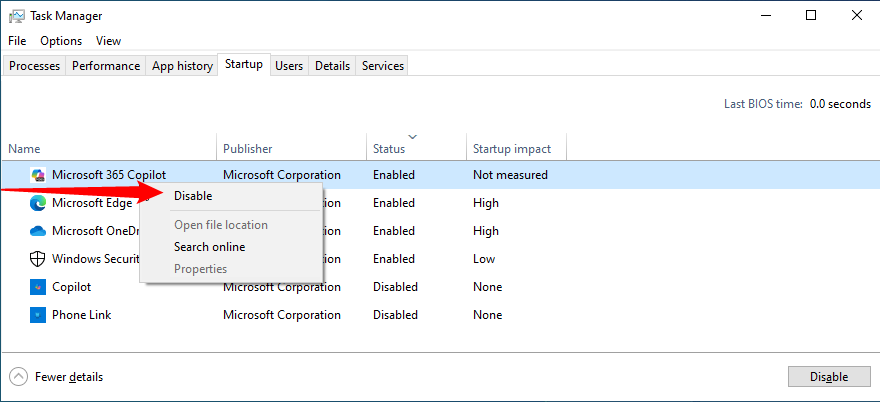Select the Copilot row name text
This screenshot has height=402, width=880.
click(71, 287)
